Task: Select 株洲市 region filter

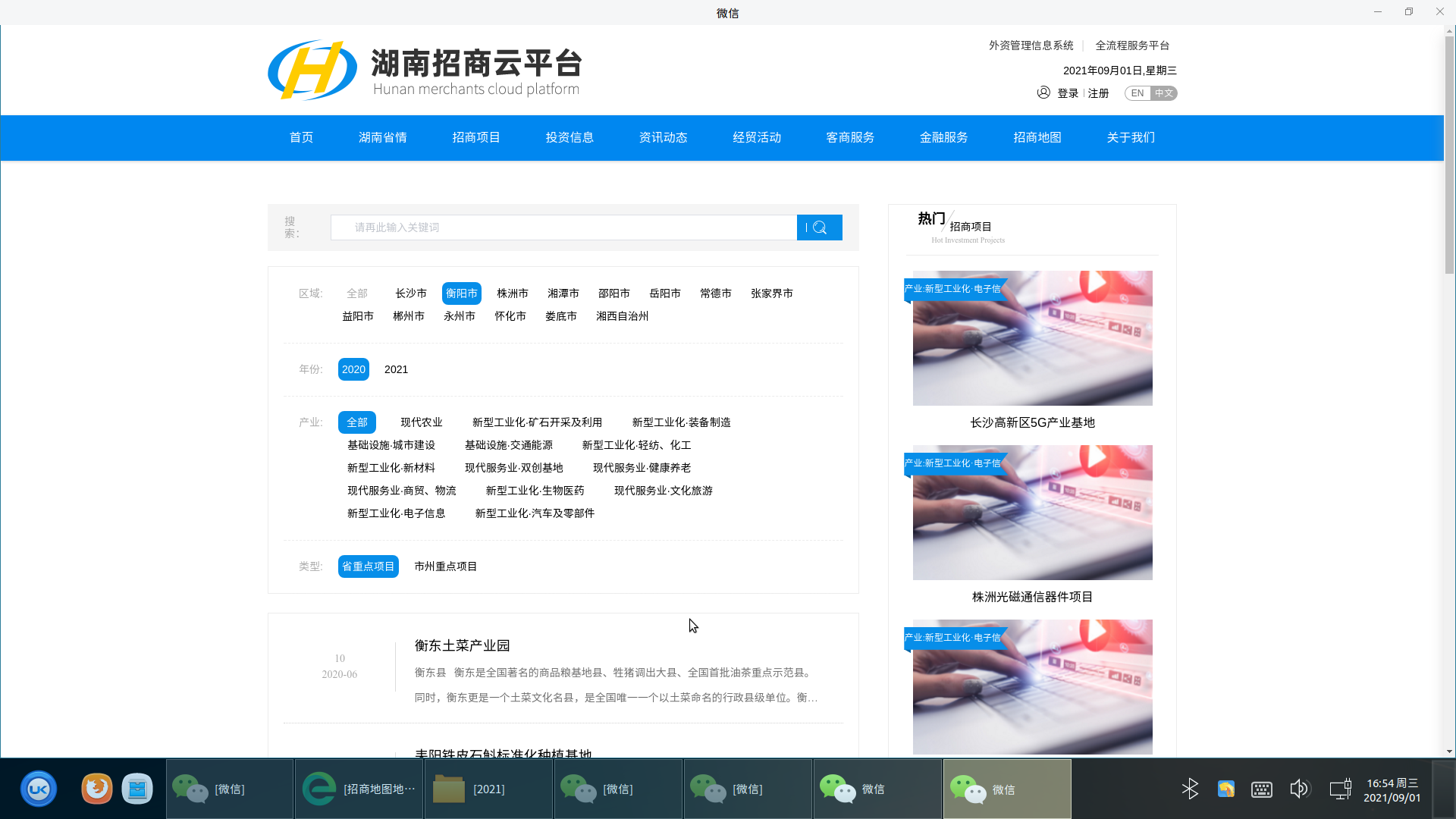Action: coord(513,293)
